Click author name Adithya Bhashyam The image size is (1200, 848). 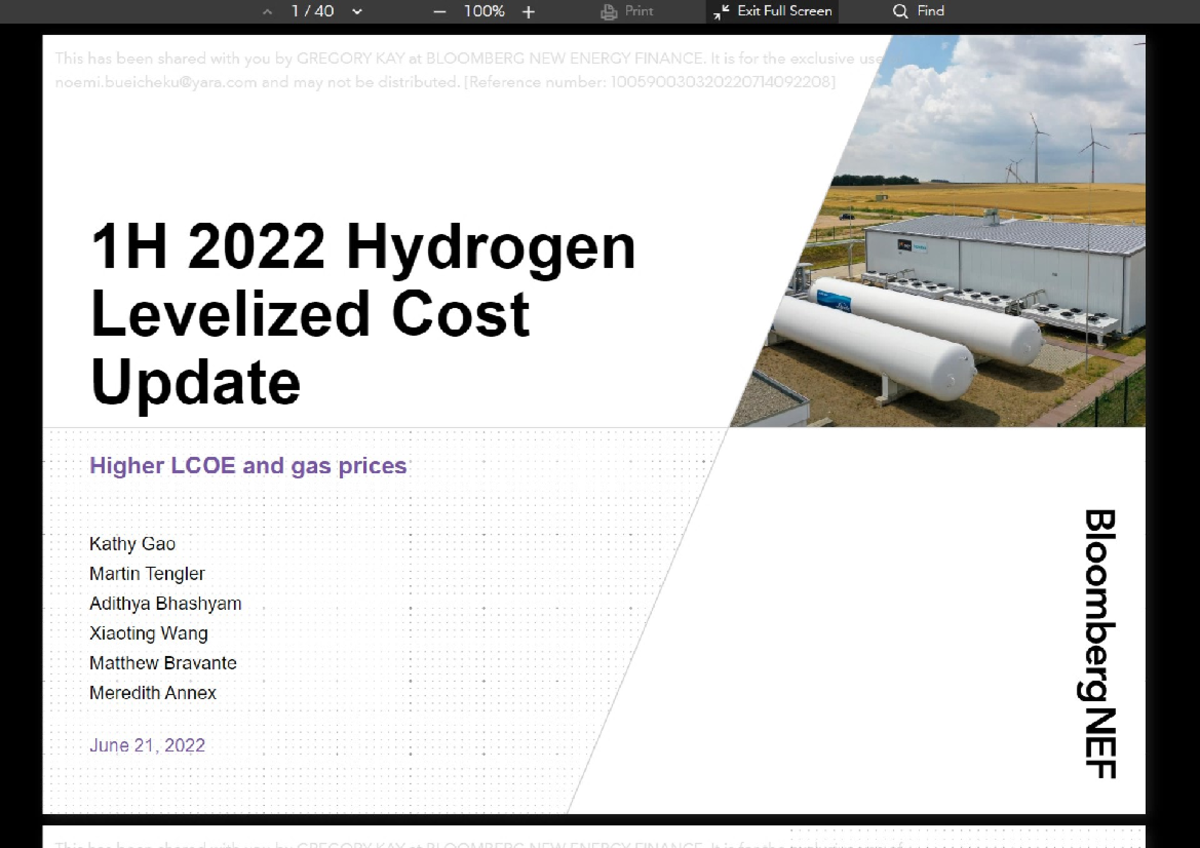click(165, 604)
